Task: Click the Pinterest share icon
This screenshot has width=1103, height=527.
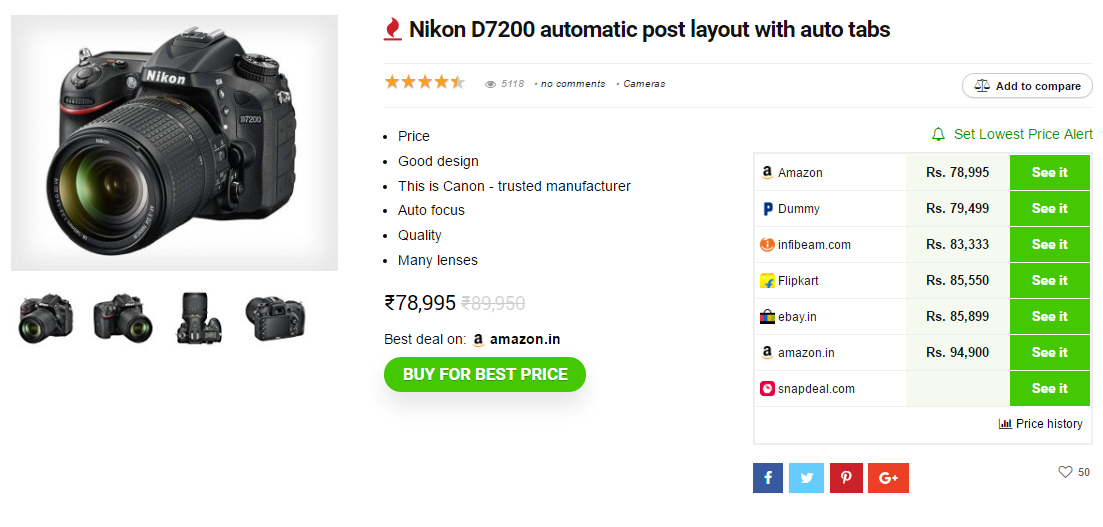Action: 845,478
